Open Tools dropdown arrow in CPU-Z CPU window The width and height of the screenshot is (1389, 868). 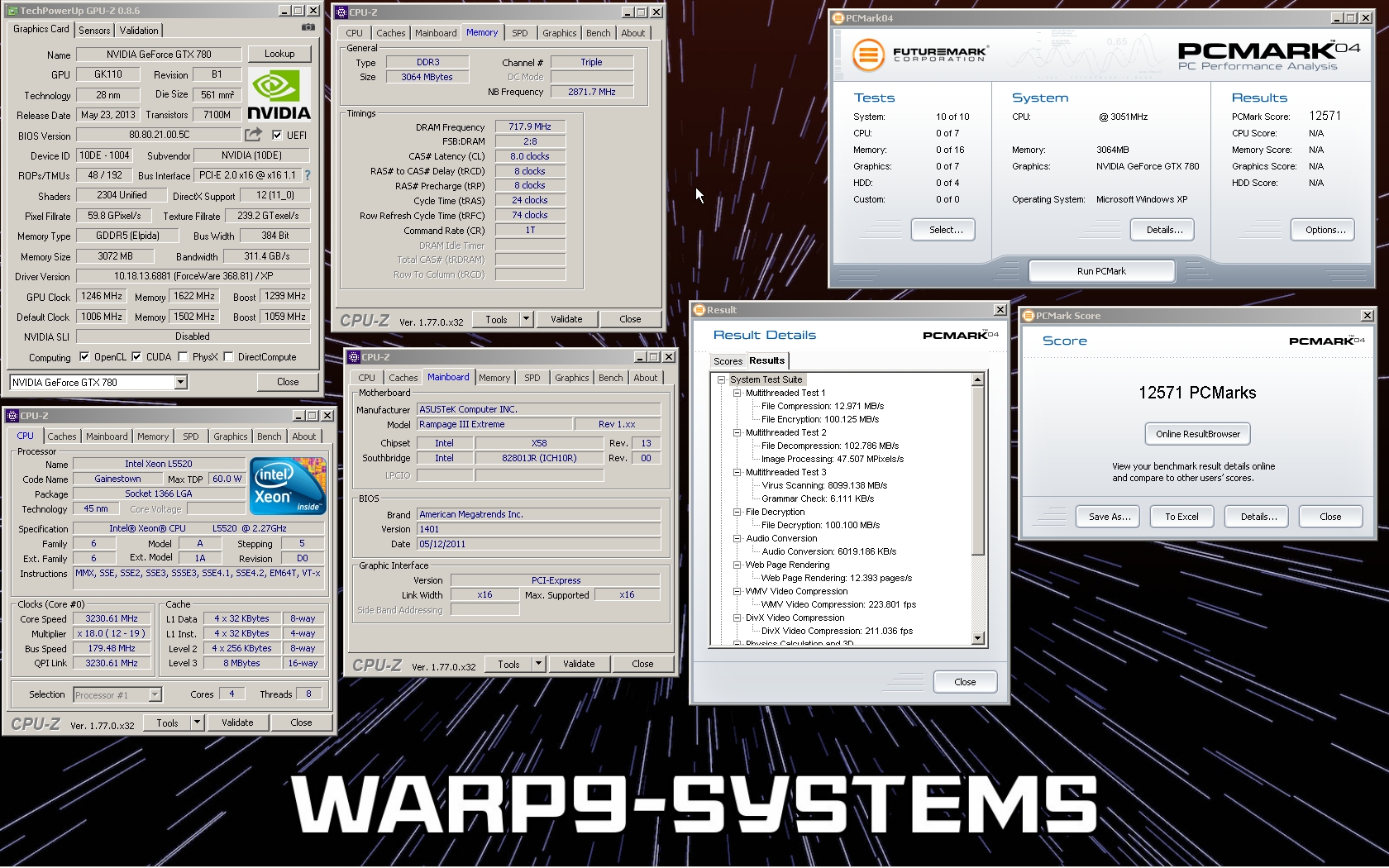[x=197, y=723]
